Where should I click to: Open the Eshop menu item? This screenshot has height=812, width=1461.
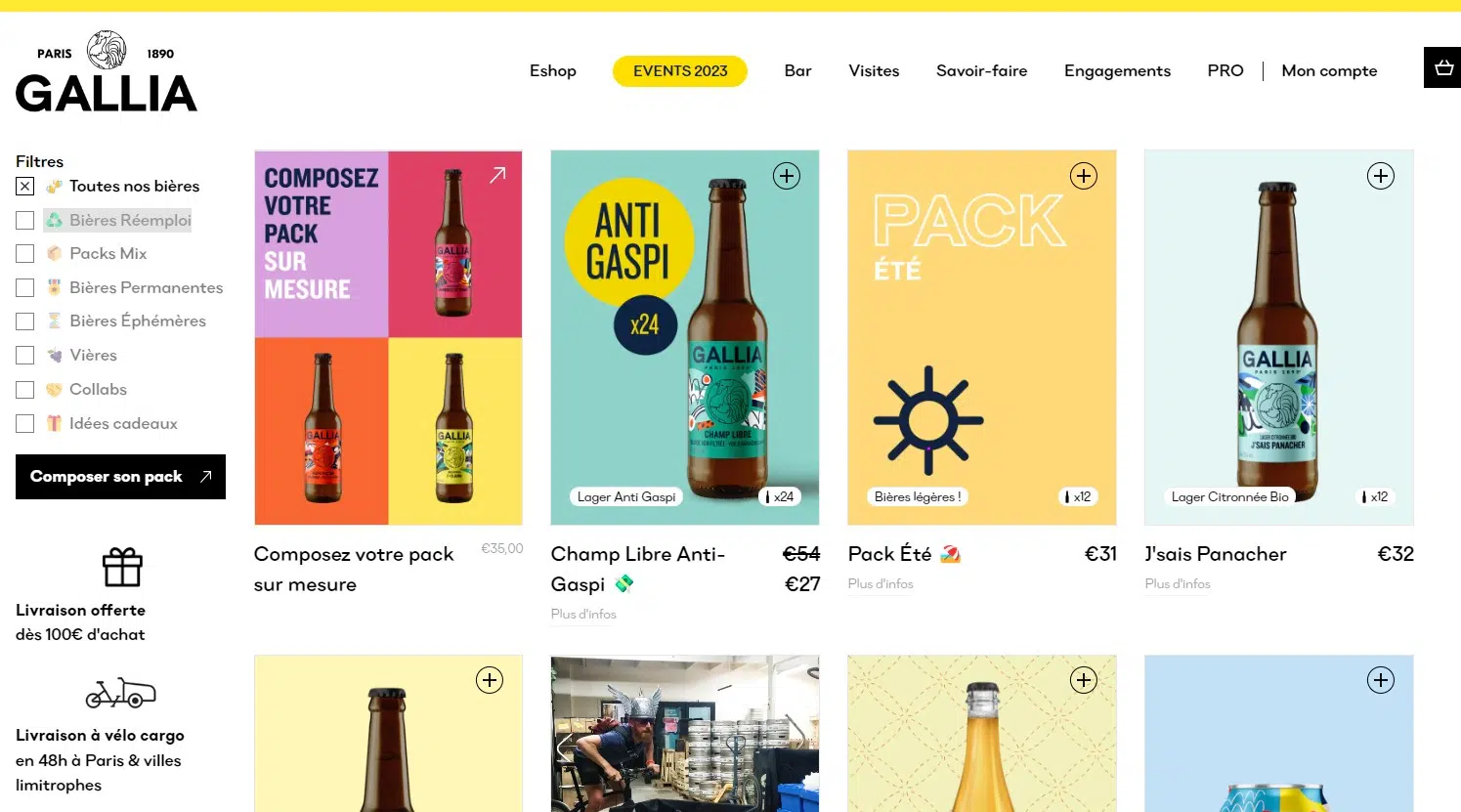pos(553,70)
